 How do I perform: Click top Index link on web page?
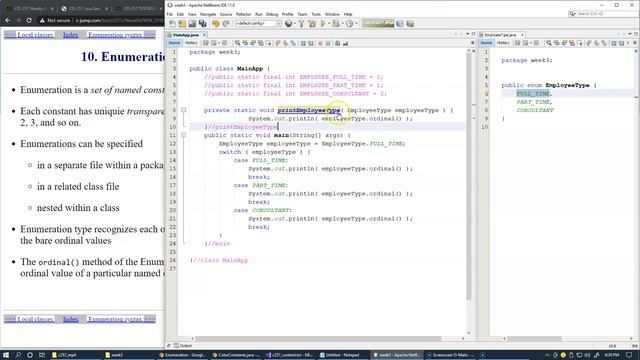click(70, 35)
